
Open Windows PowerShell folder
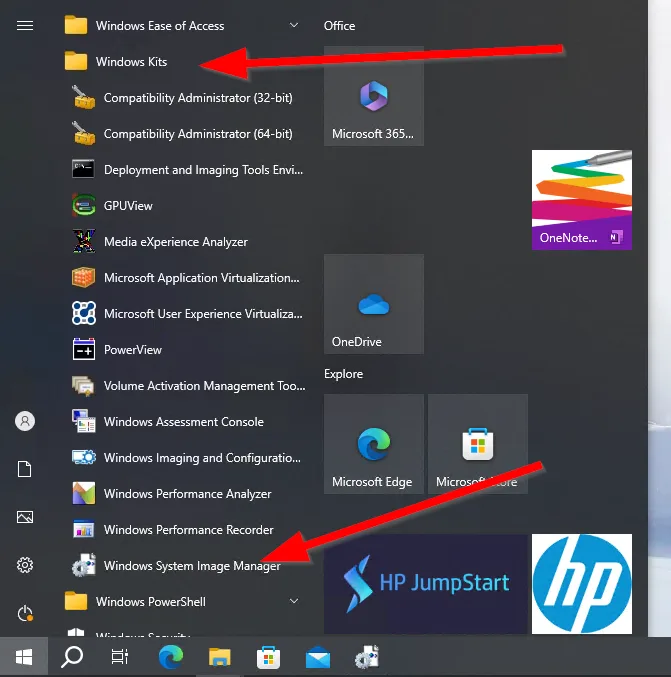tap(186, 601)
